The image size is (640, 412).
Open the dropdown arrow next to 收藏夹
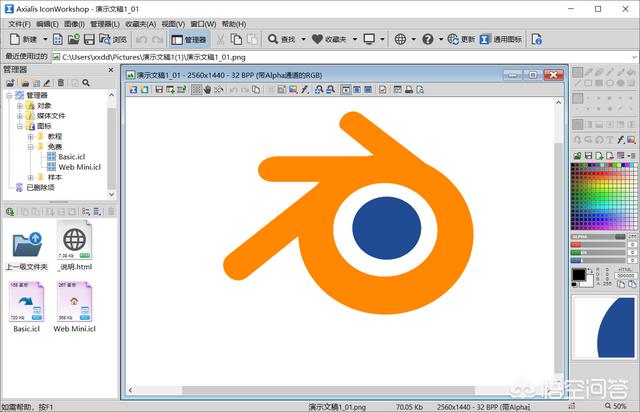pyautogui.click(x=355, y=39)
